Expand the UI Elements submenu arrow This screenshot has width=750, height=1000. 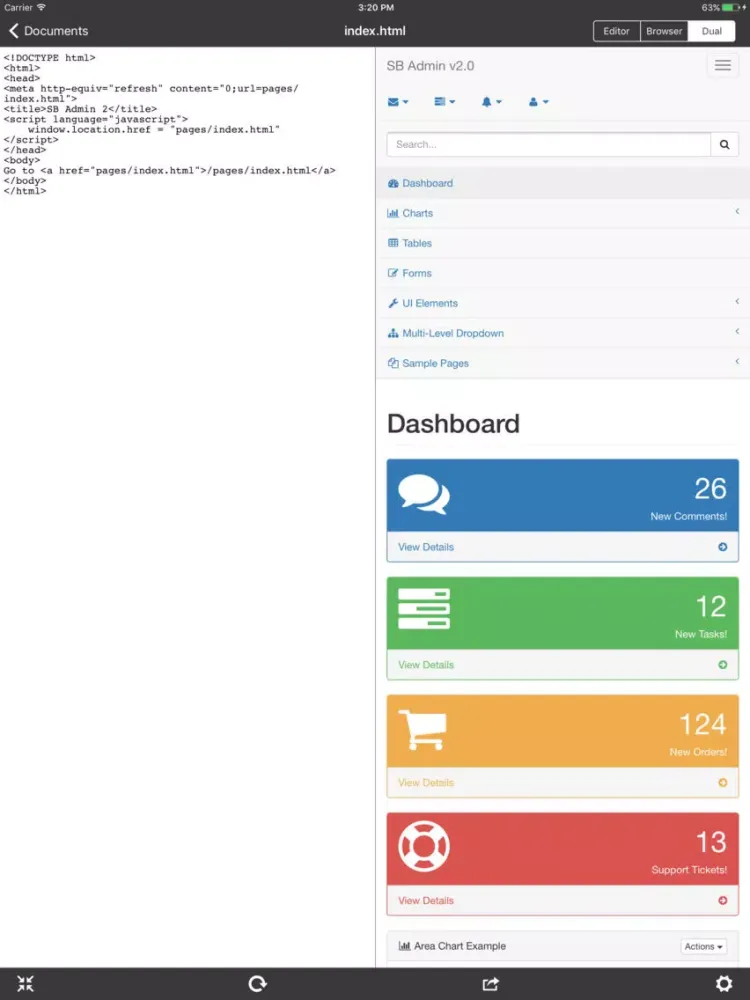click(x=737, y=302)
